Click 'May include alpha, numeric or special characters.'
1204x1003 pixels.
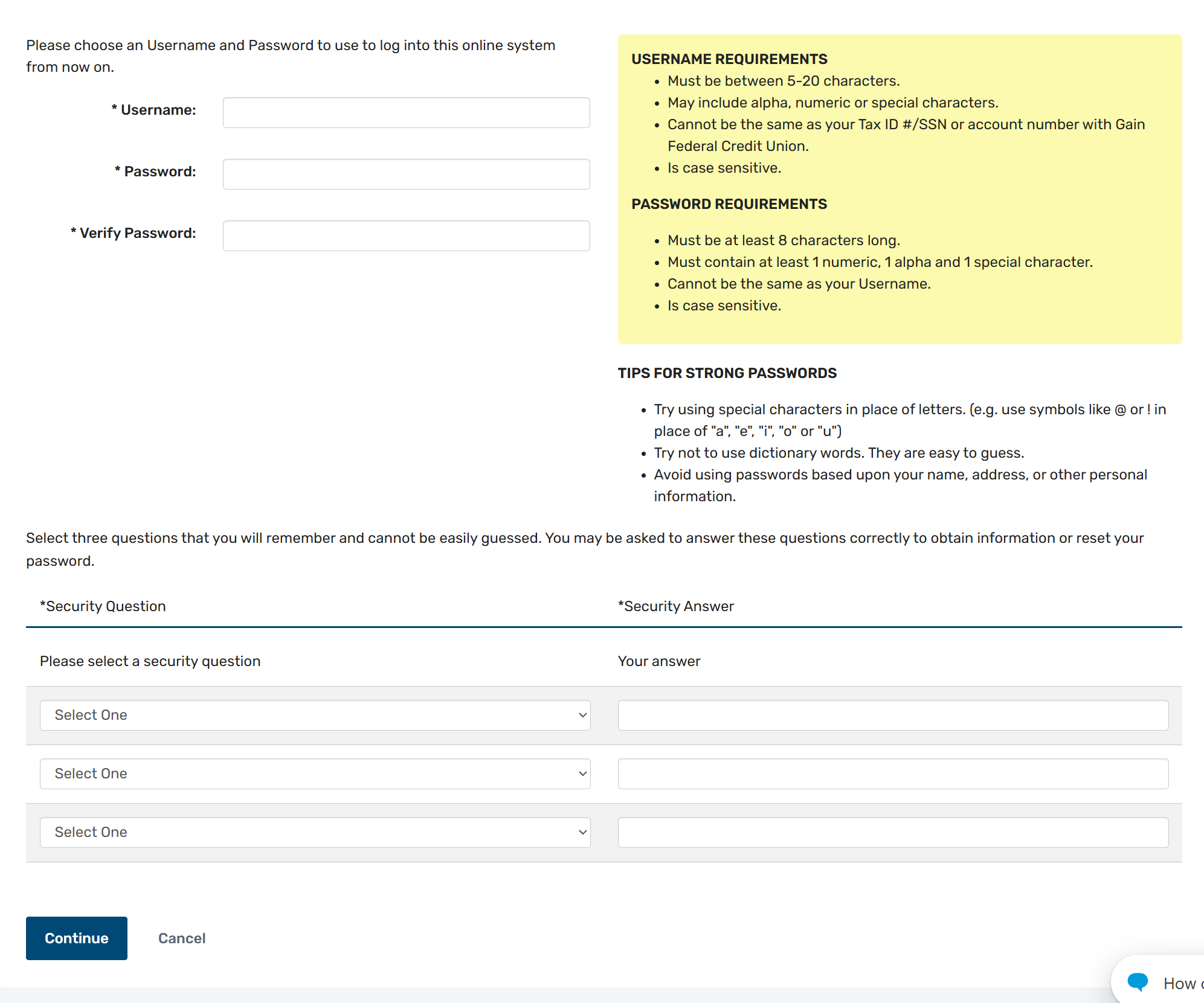[x=832, y=102]
